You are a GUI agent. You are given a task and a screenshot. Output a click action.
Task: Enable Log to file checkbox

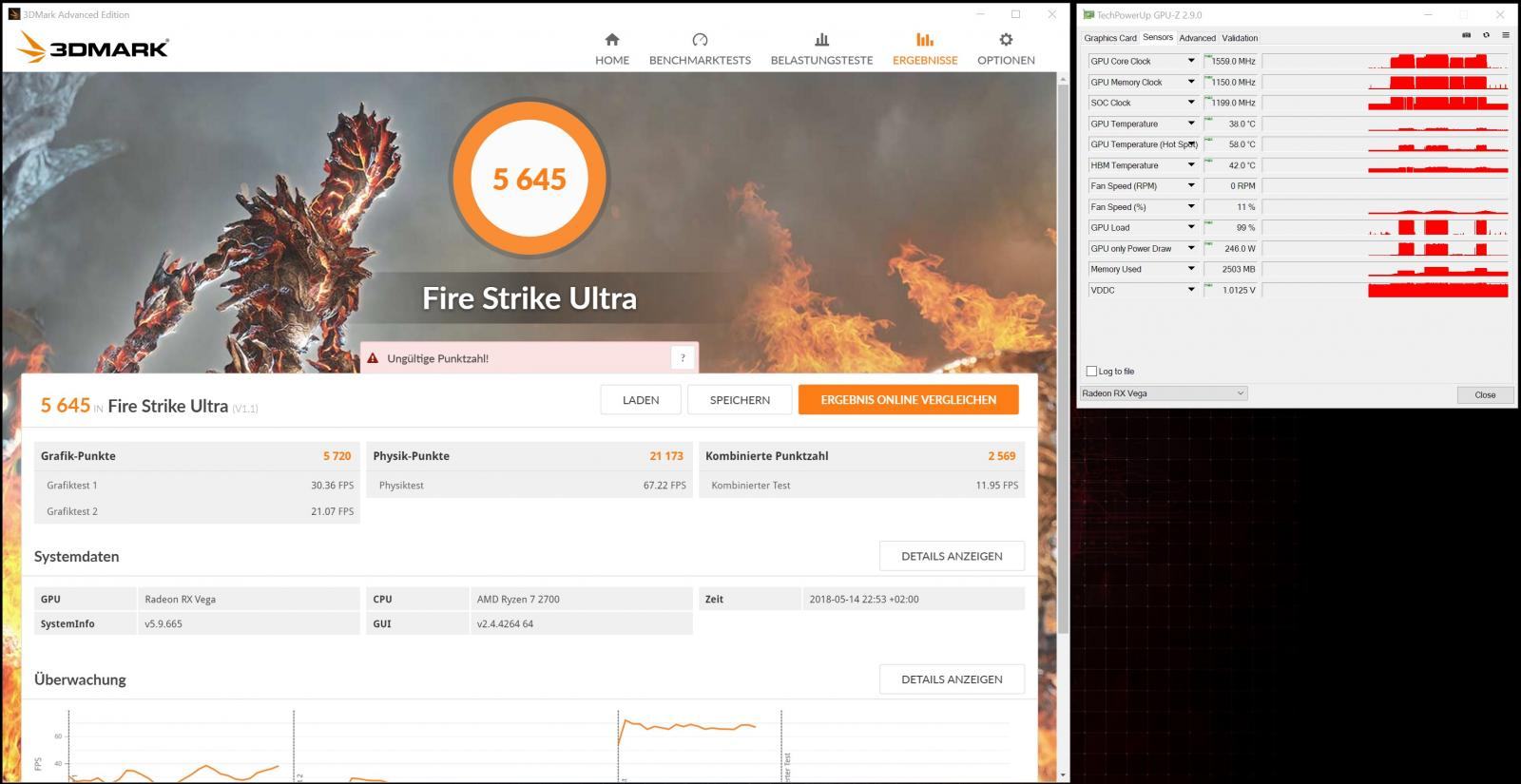click(1091, 372)
